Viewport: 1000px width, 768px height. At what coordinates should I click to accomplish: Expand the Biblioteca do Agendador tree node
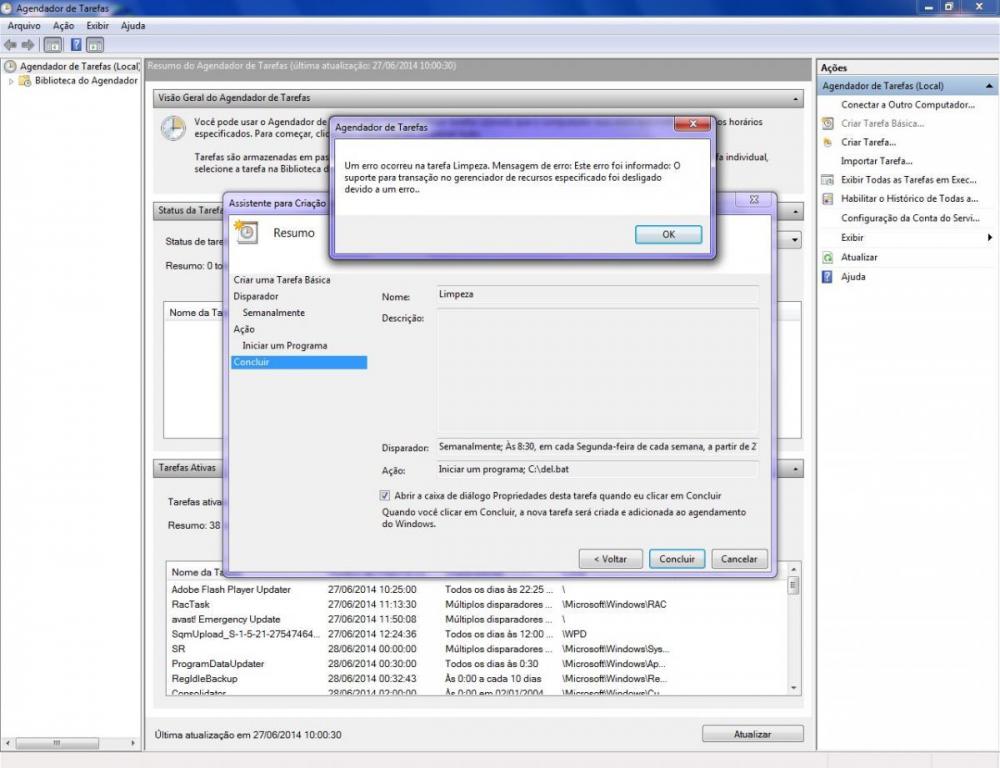[x=12, y=81]
